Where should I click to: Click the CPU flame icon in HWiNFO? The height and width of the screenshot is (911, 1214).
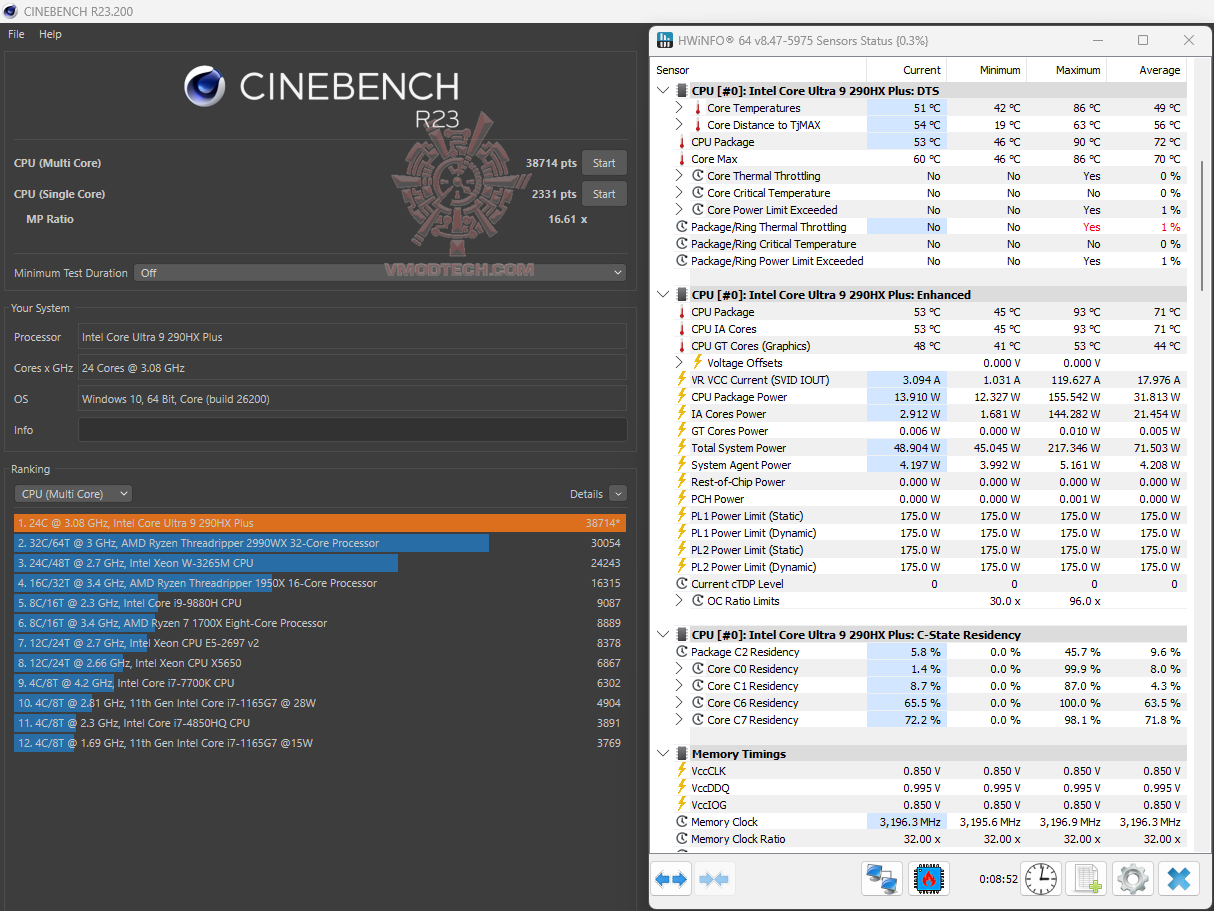tap(929, 879)
